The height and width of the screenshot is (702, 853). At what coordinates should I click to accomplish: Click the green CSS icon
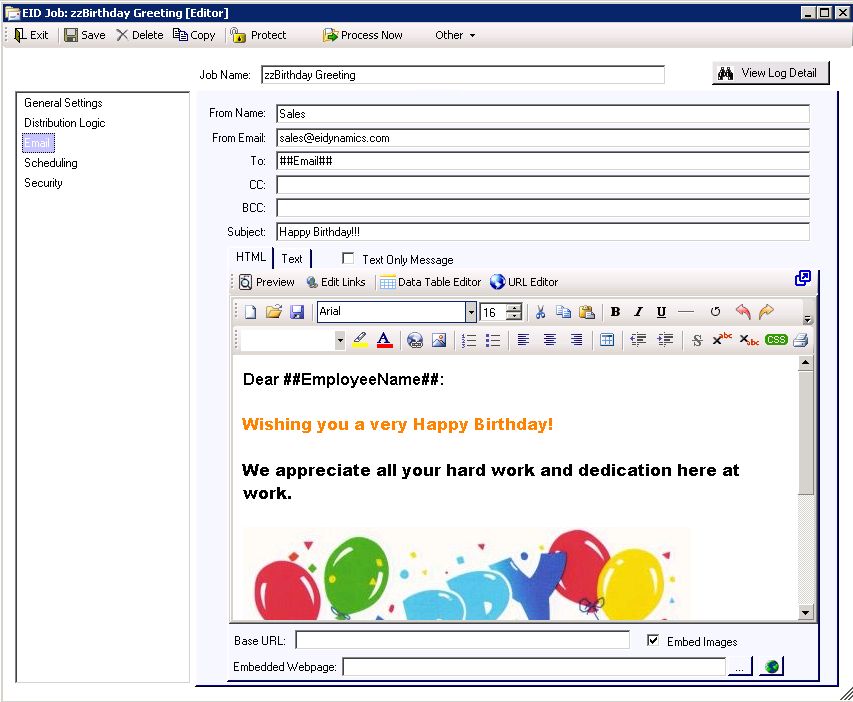click(x=776, y=340)
